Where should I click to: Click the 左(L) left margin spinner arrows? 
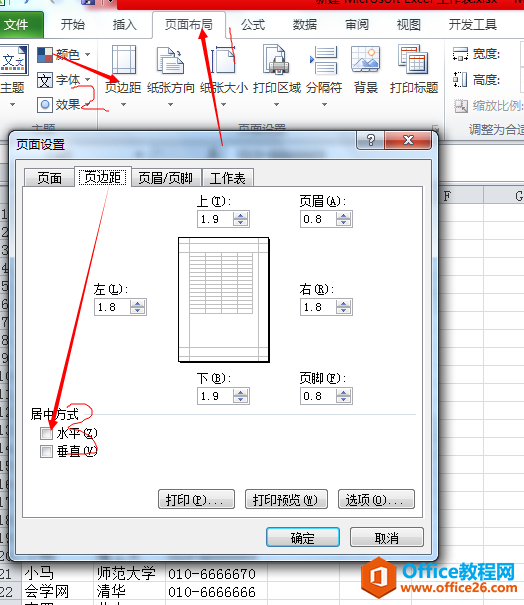coord(137,307)
